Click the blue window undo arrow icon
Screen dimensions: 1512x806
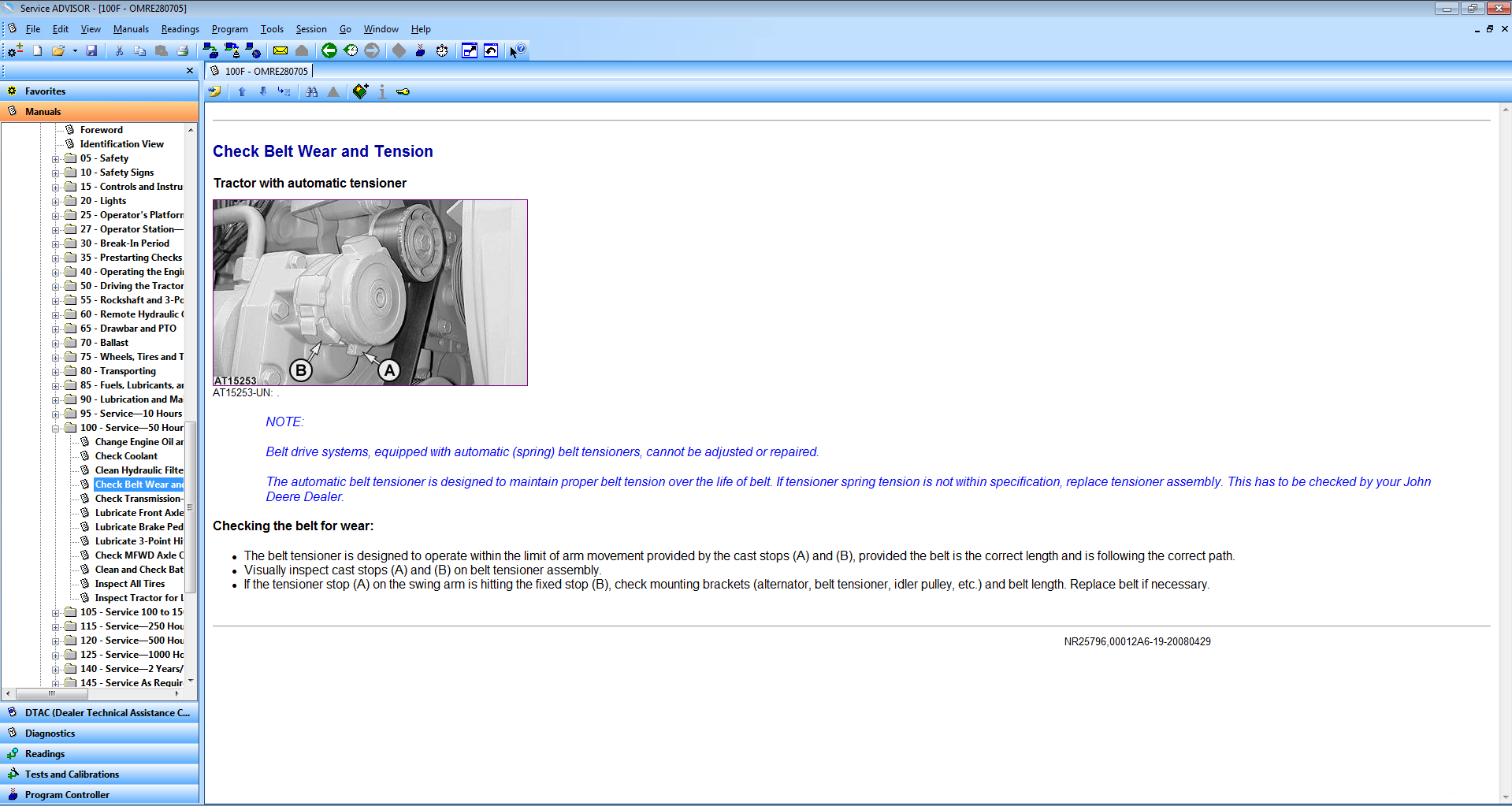coord(491,50)
